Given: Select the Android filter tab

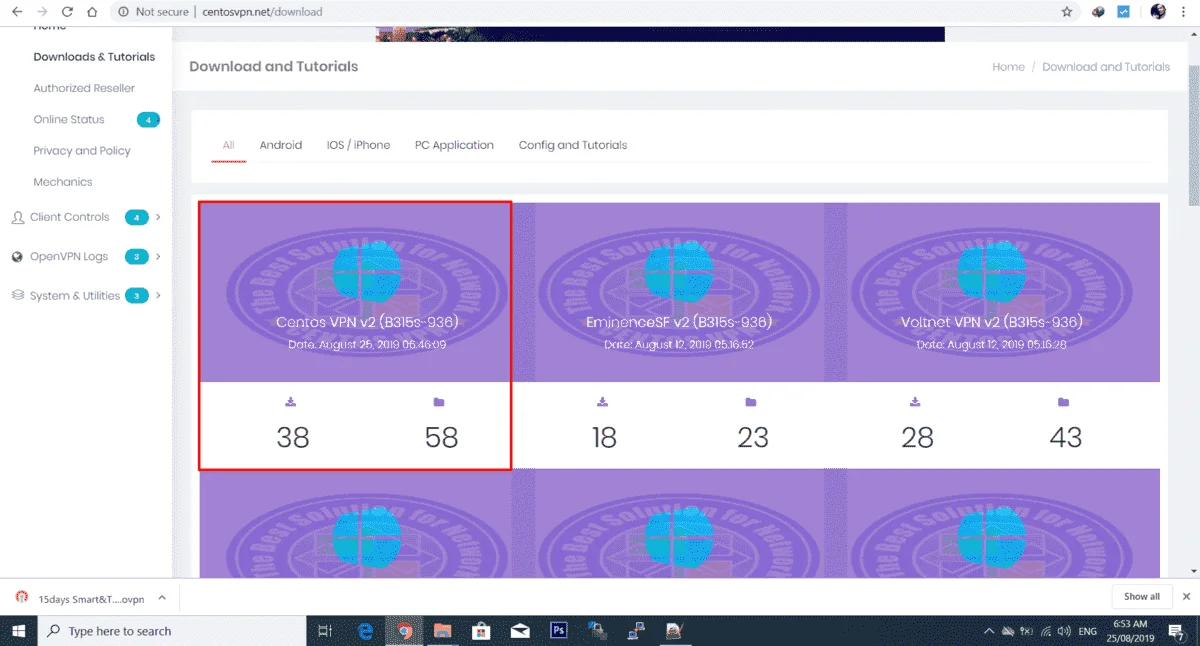Looking at the screenshot, I should click(x=281, y=145).
